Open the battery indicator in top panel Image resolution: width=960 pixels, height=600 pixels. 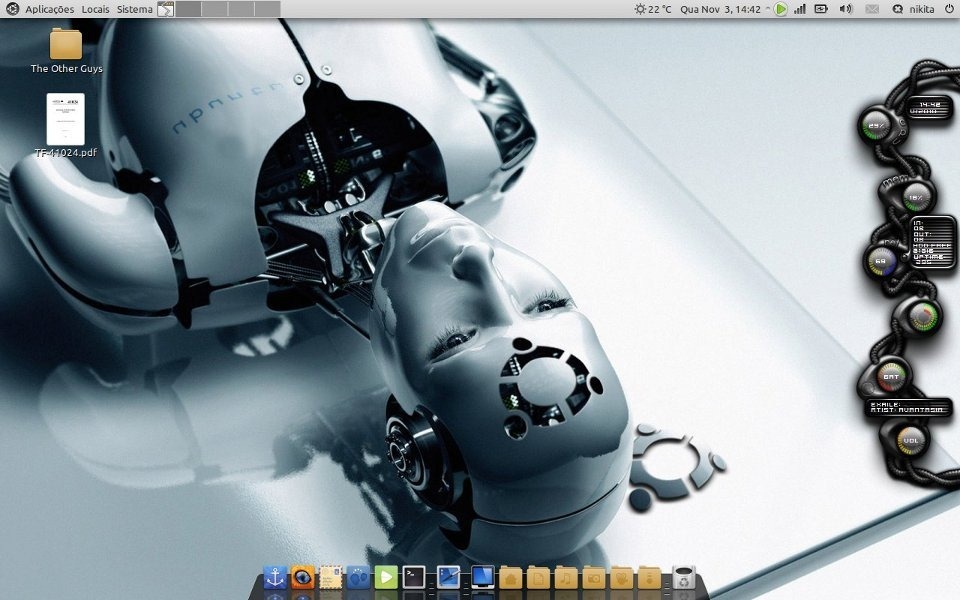821,9
